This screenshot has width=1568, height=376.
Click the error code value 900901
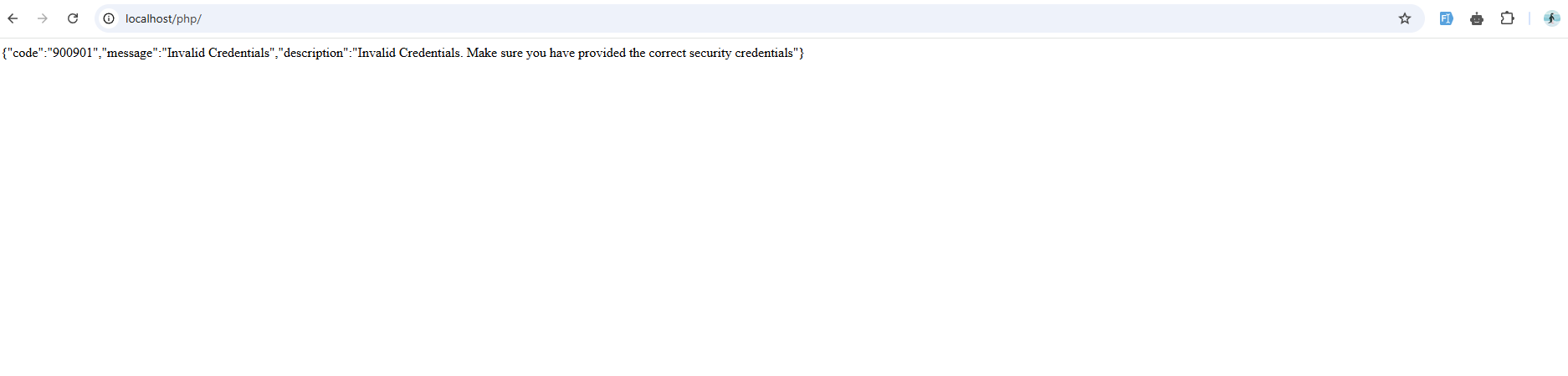(x=71, y=53)
